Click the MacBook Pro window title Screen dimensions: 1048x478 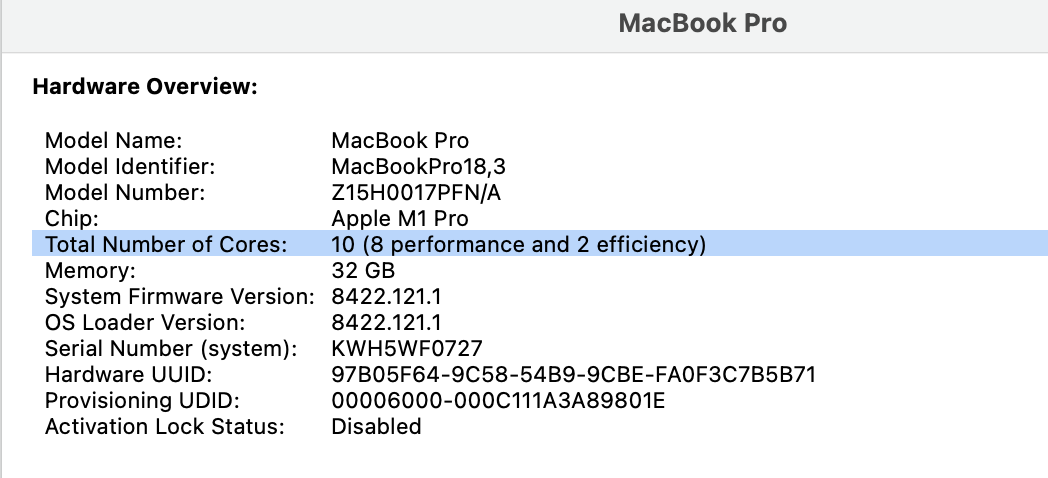tap(702, 23)
